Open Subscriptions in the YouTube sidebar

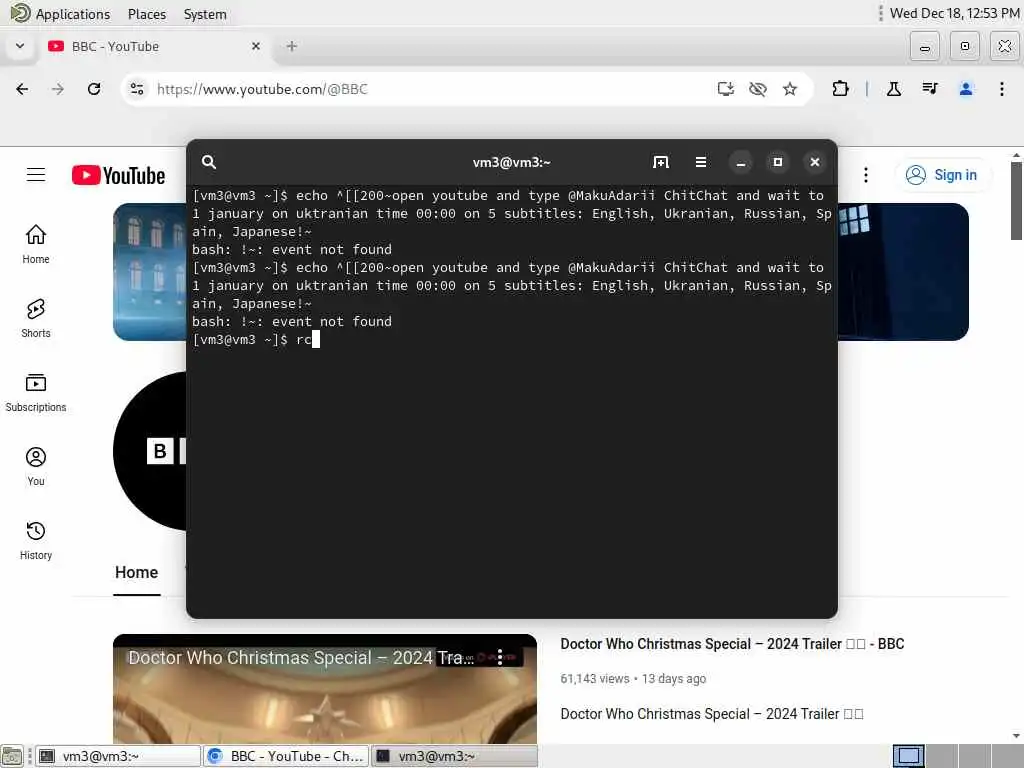pos(36,392)
